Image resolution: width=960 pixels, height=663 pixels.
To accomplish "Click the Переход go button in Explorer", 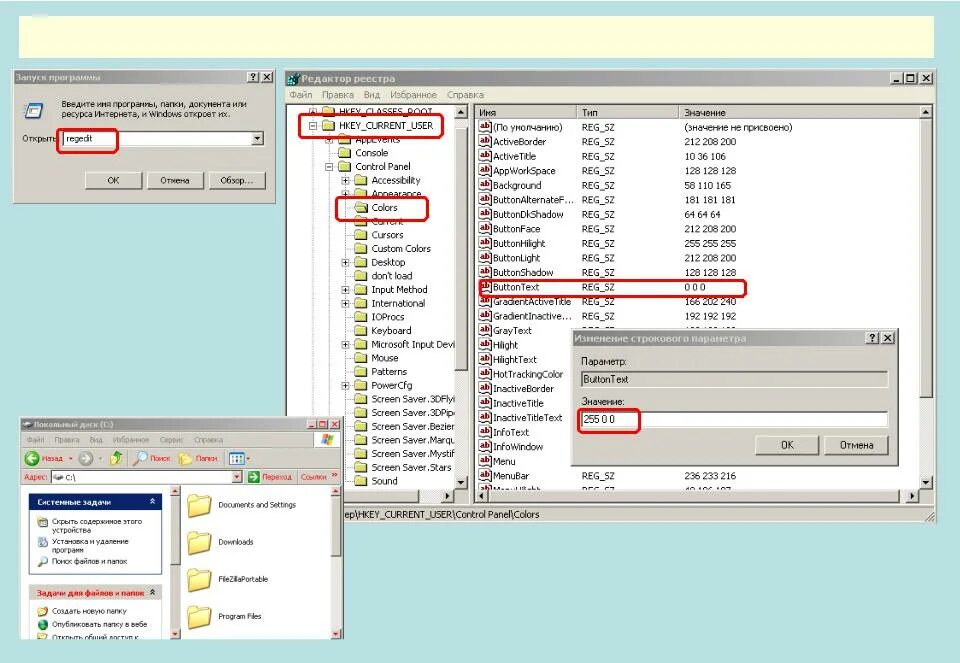I will click(270, 477).
